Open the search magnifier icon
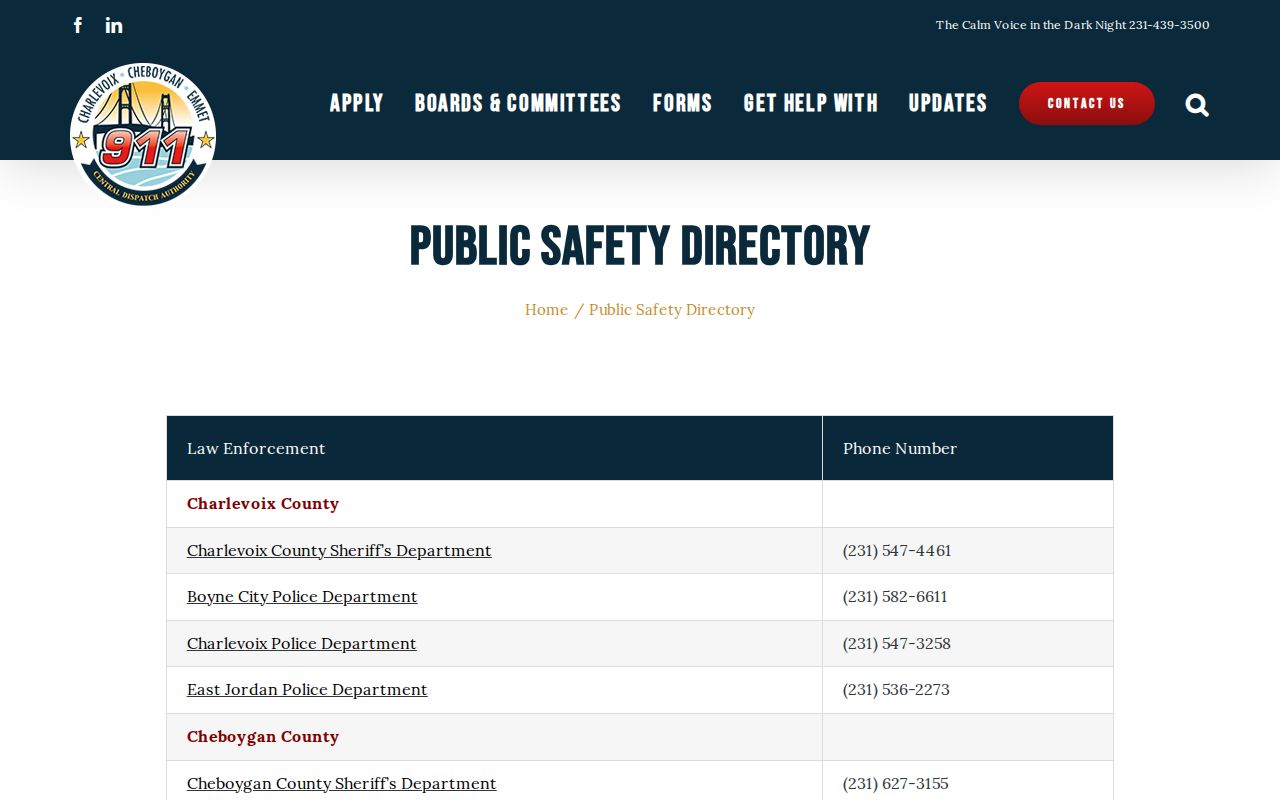This screenshot has width=1280, height=800. 1197,104
